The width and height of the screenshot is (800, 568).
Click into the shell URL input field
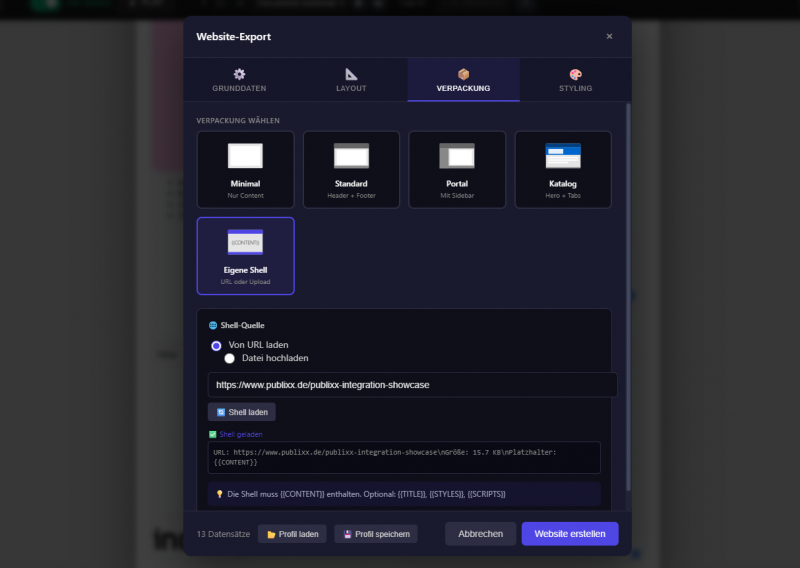coord(412,385)
